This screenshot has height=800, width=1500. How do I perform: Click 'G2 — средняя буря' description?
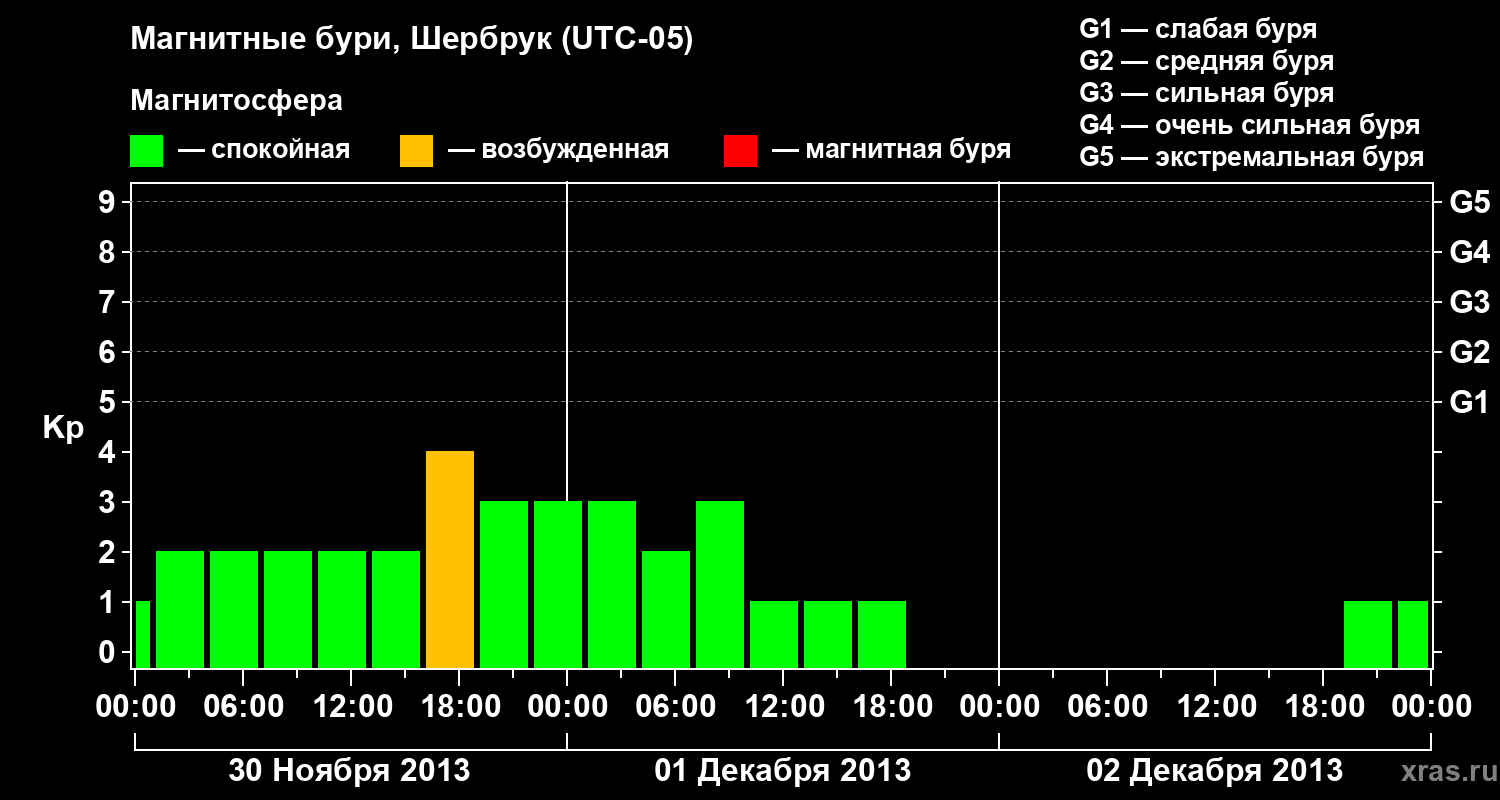pos(1206,61)
